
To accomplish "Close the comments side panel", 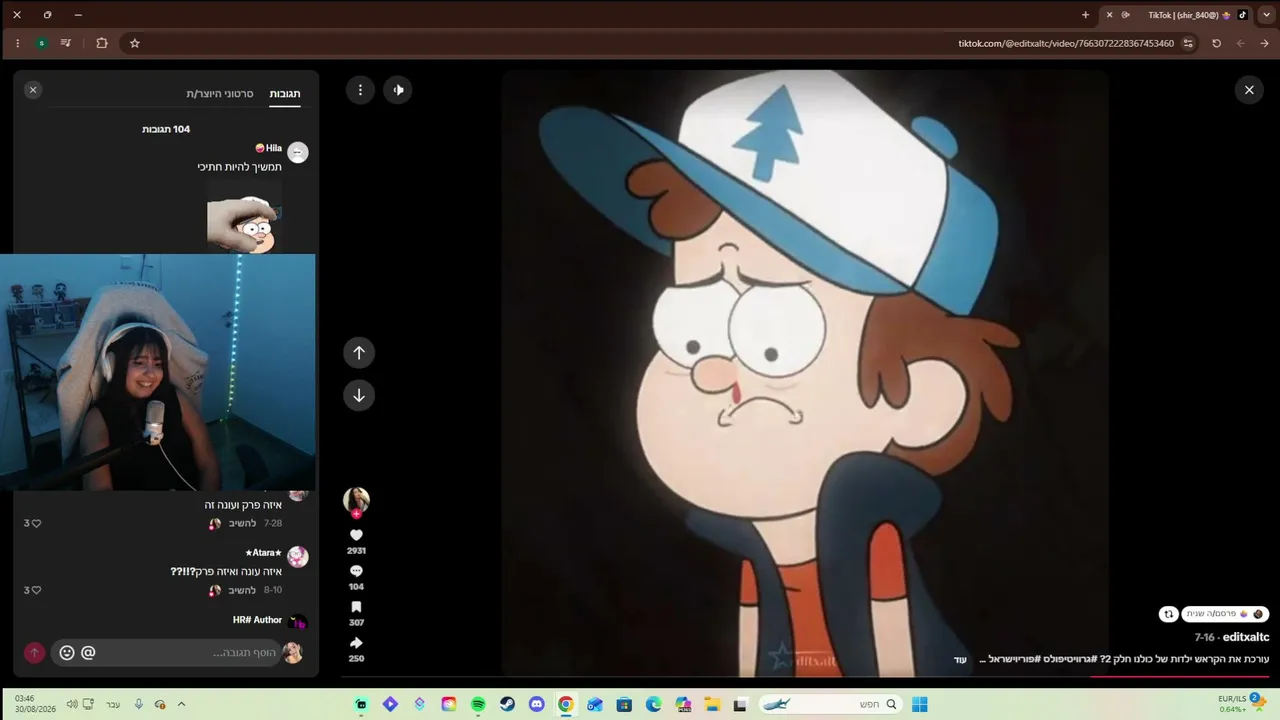I will 33,90.
